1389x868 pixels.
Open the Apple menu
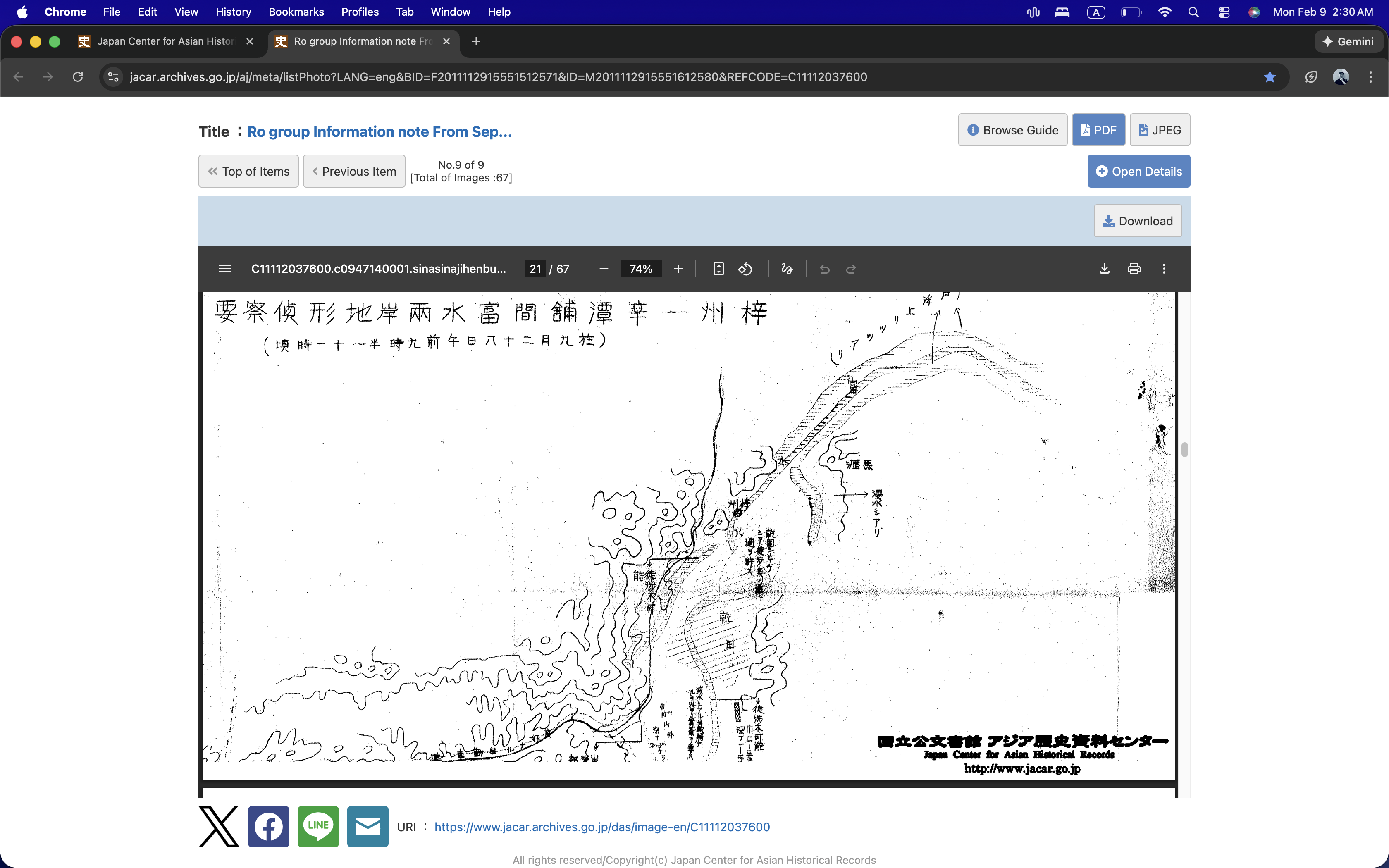[x=22, y=12]
